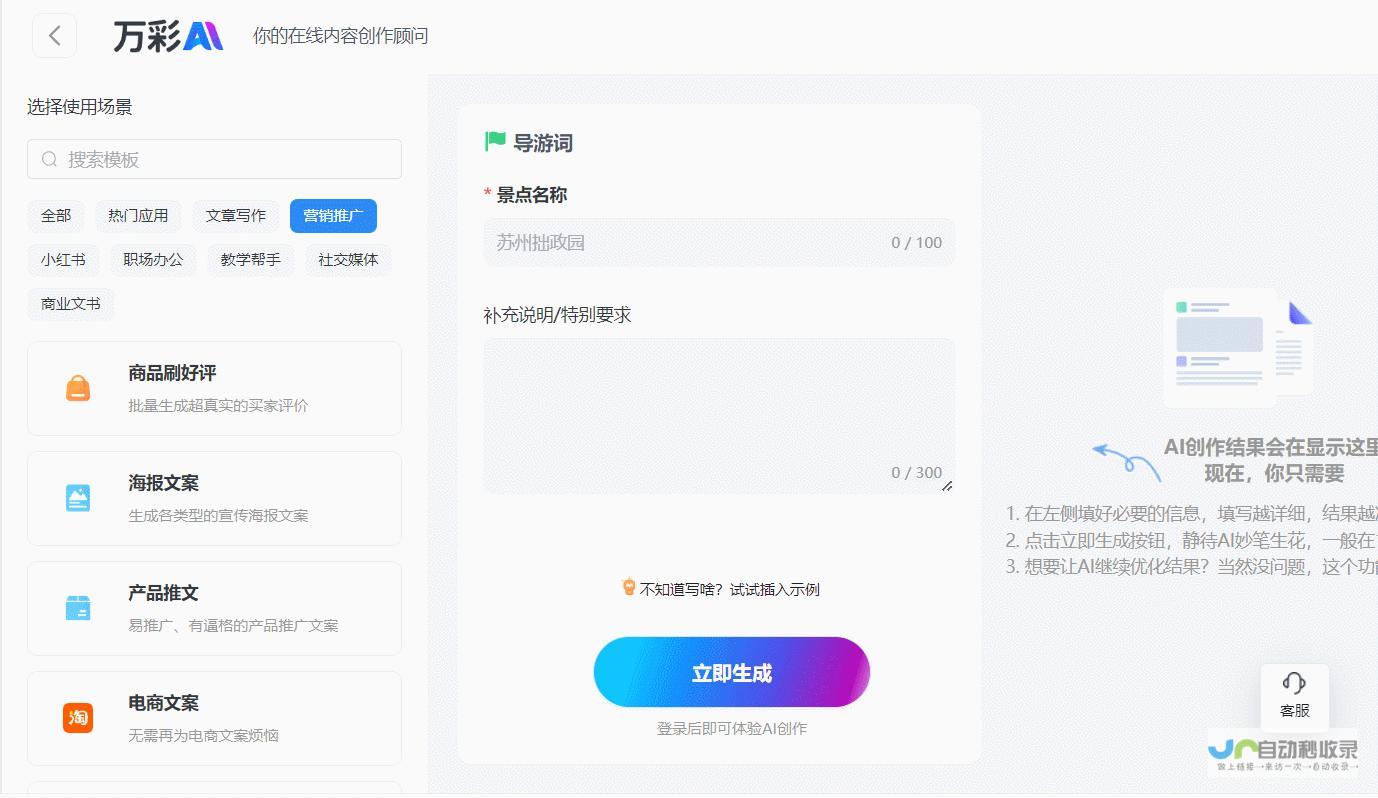Click the orange 淘 icon of 电商文案
Viewport: 1378px width, 798px height.
[78, 717]
